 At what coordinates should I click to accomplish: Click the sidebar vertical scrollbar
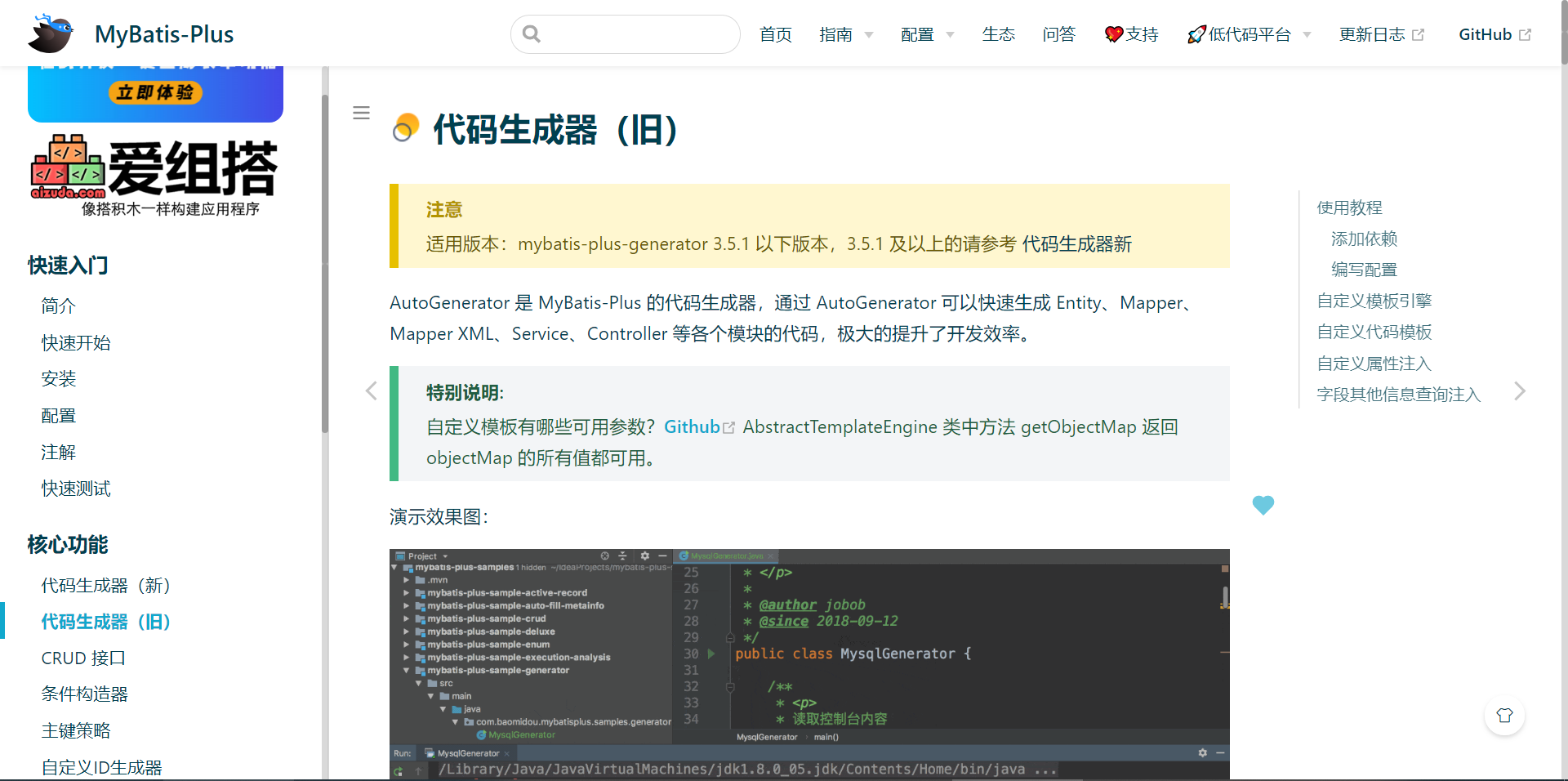pos(325,264)
